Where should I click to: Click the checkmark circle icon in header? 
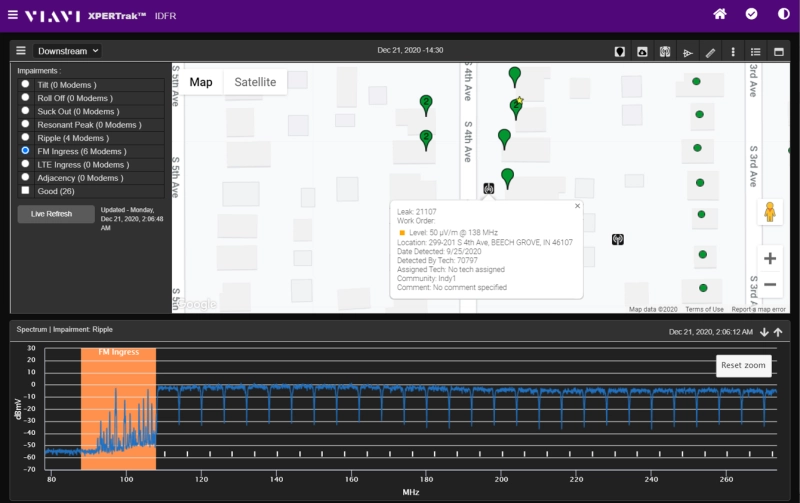[x=751, y=14]
